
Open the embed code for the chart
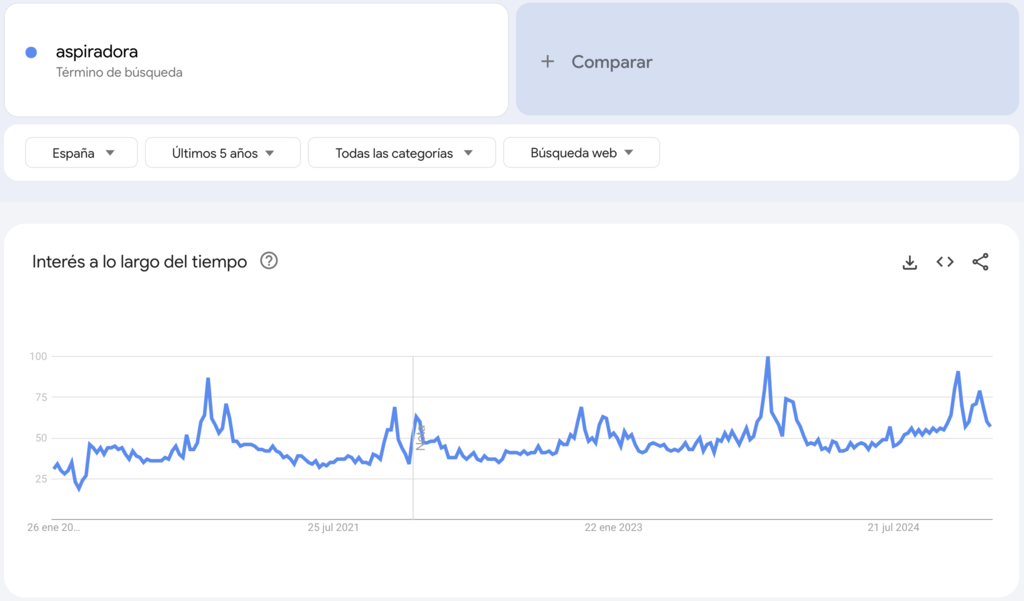[x=944, y=261]
